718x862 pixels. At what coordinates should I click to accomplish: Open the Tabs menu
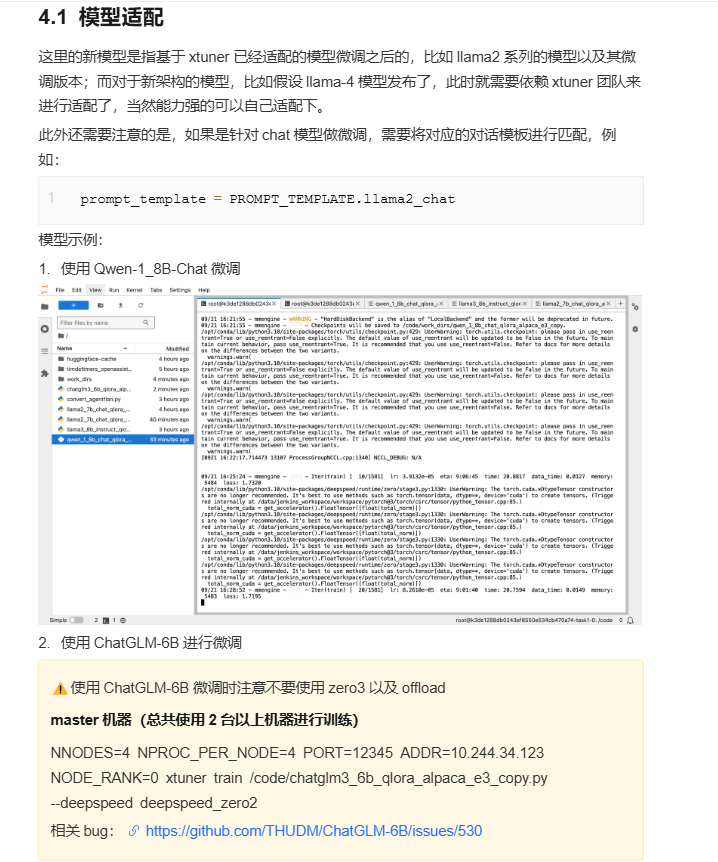point(156,290)
